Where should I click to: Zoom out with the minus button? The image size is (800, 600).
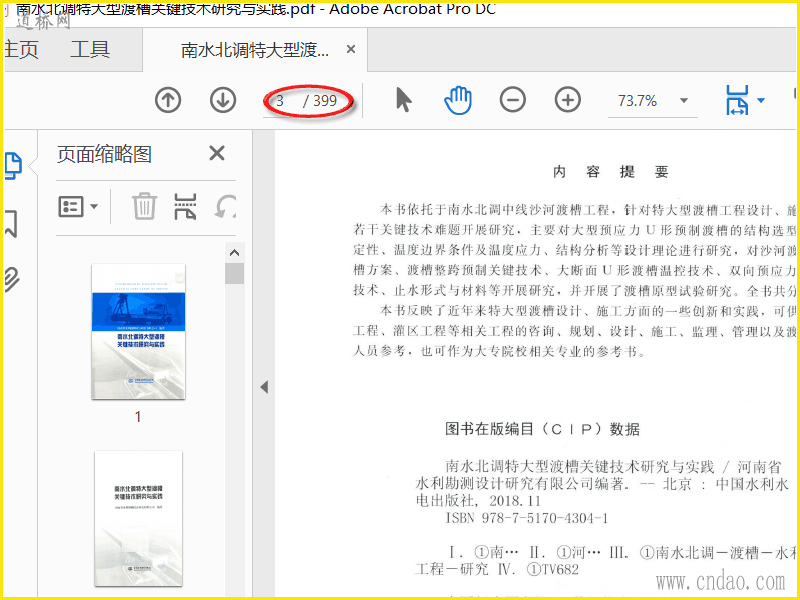click(513, 99)
